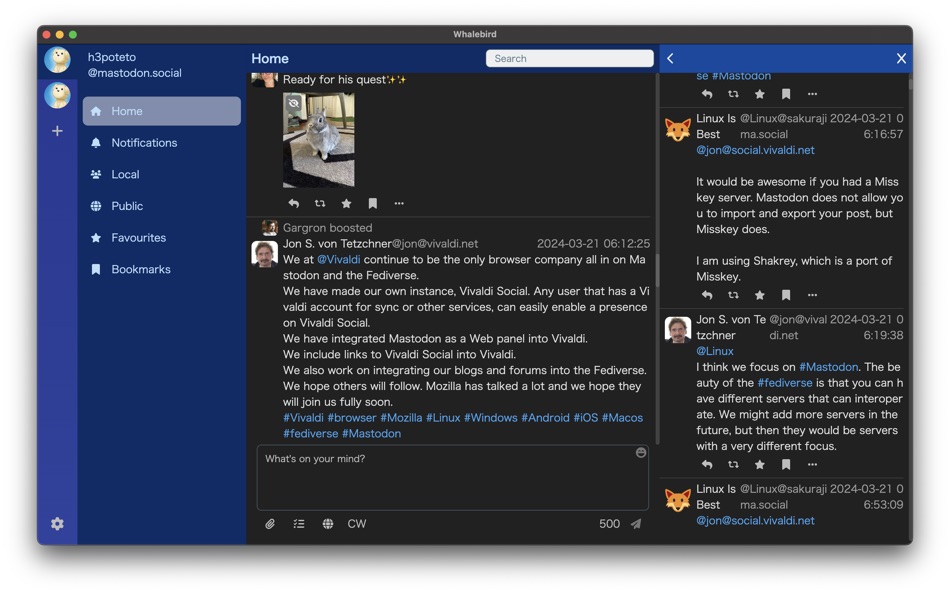Image resolution: width=950 pixels, height=594 pixels.
Task: Favourite the top #Mastodon thread post
Action: coord(759,94)
